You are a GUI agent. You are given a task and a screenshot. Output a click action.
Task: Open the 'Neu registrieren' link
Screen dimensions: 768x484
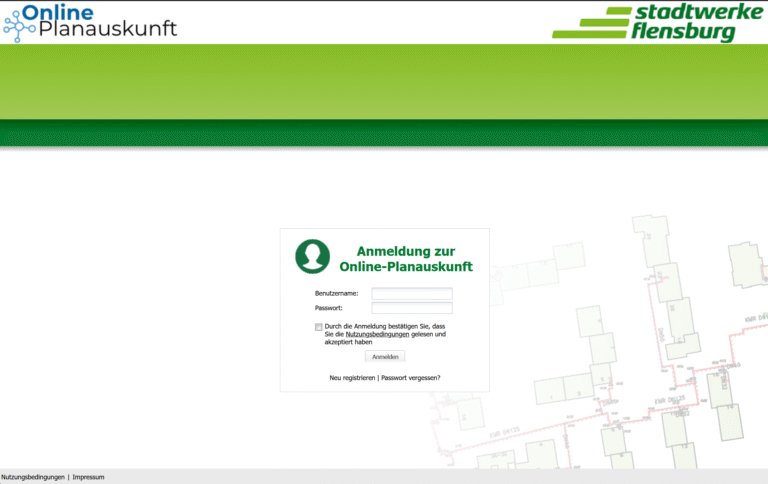click(352, 378)
